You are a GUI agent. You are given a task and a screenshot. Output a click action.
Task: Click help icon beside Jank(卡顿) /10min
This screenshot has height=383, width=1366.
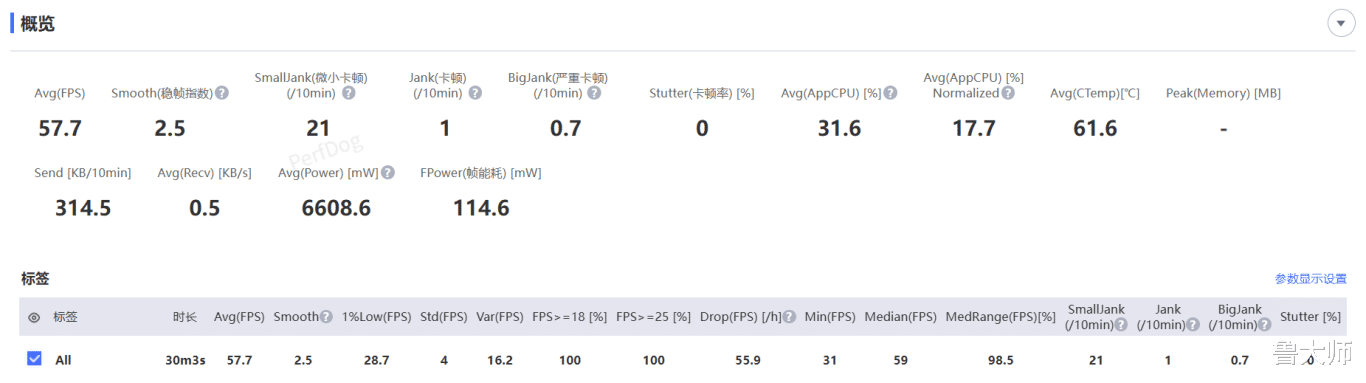475,93
